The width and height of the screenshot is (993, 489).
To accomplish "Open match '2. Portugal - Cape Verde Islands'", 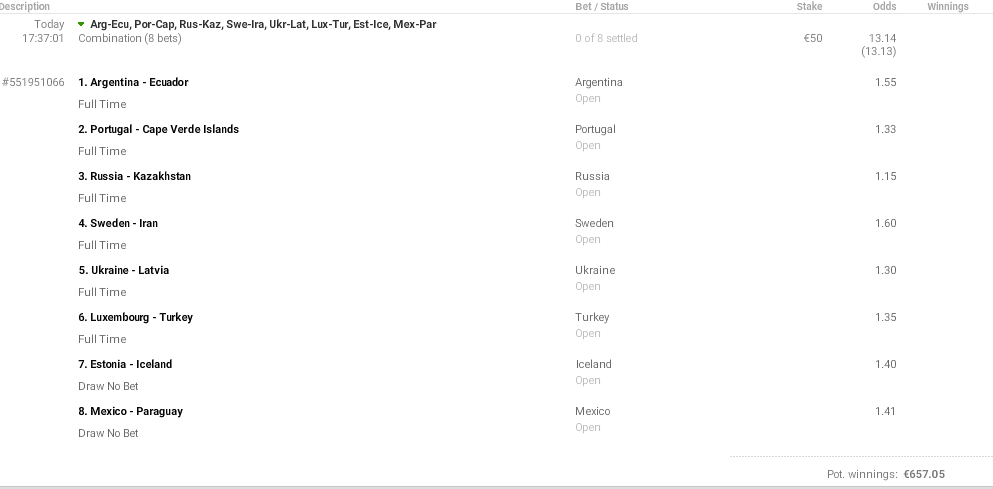I will (x=158, y=129).
